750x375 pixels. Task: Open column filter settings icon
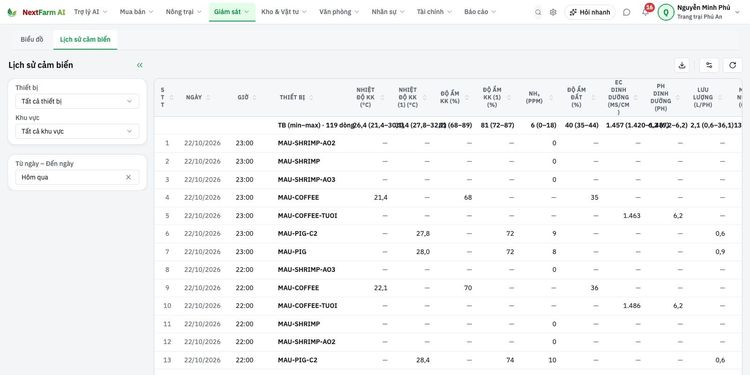pos(709,66)
